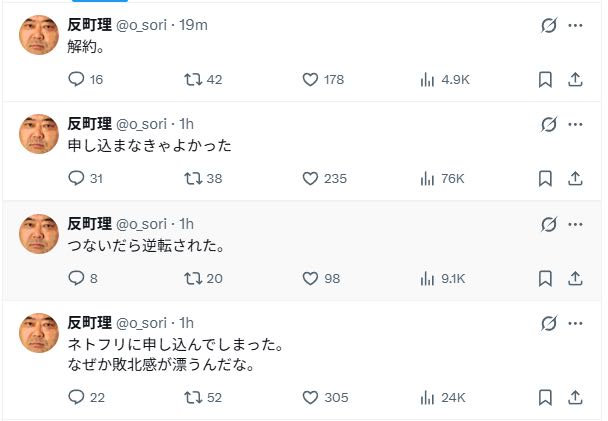Like the "申し込まなきゃよかった" tweet
Screen dimensions: 608x421
click(310, 179)
